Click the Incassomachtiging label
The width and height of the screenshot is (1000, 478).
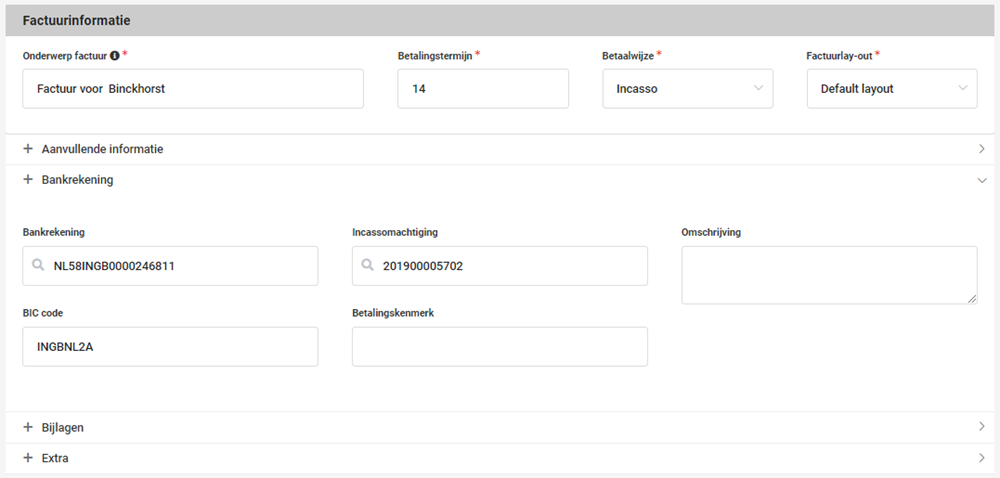pos(395,233)
